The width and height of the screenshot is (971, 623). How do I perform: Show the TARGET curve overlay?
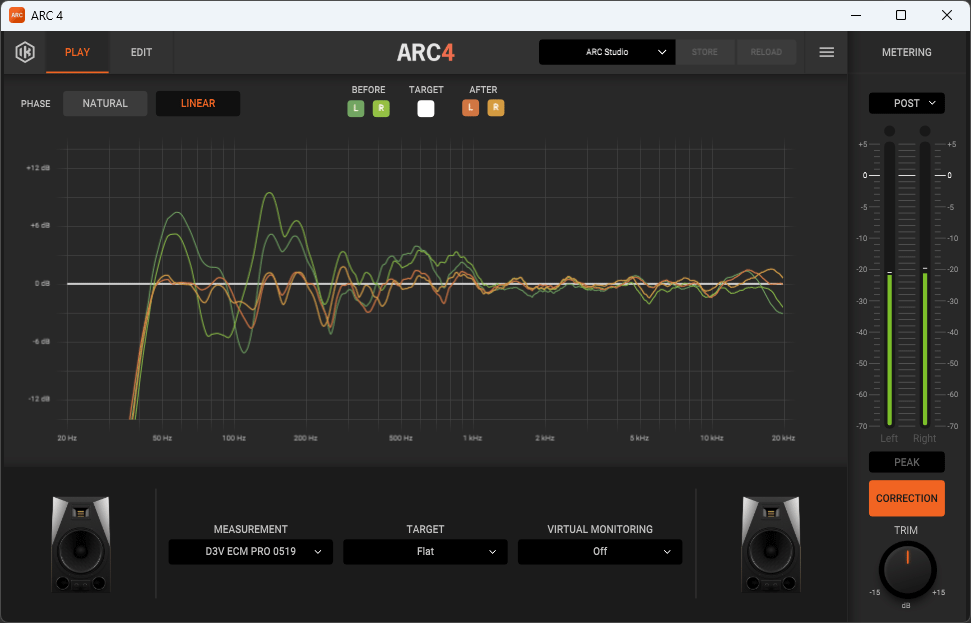(x=425, y=108)
